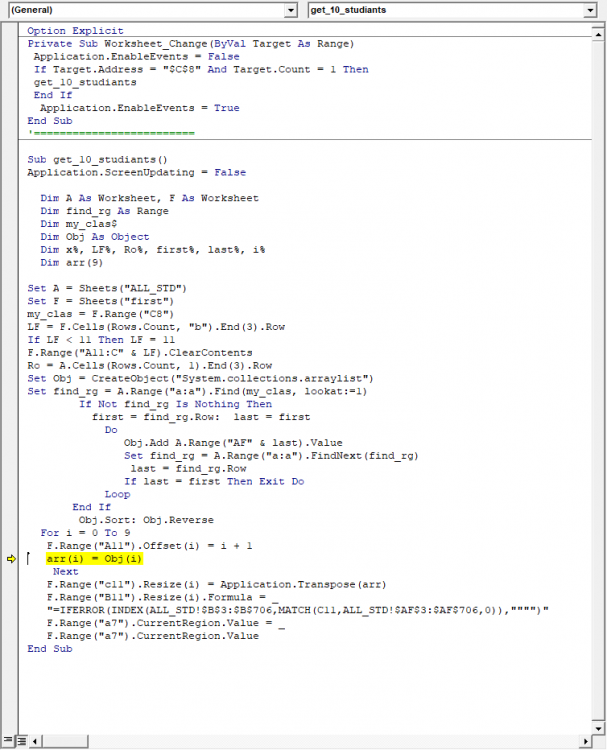Switch to Procedure View icon
This screenshot has width=607, height=750.
(6, 741)
